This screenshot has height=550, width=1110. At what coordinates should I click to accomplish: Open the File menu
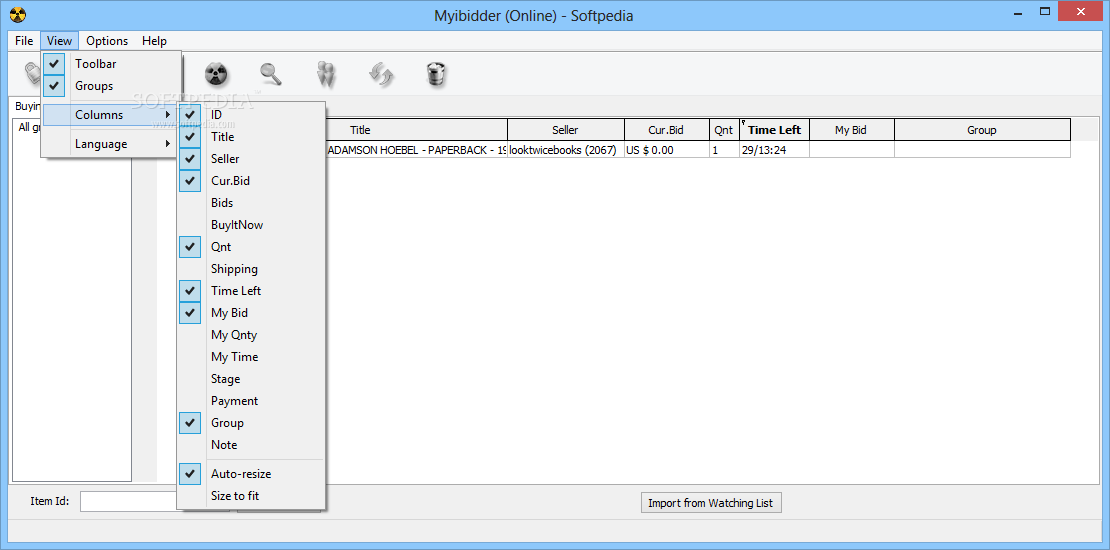point(24,40)
